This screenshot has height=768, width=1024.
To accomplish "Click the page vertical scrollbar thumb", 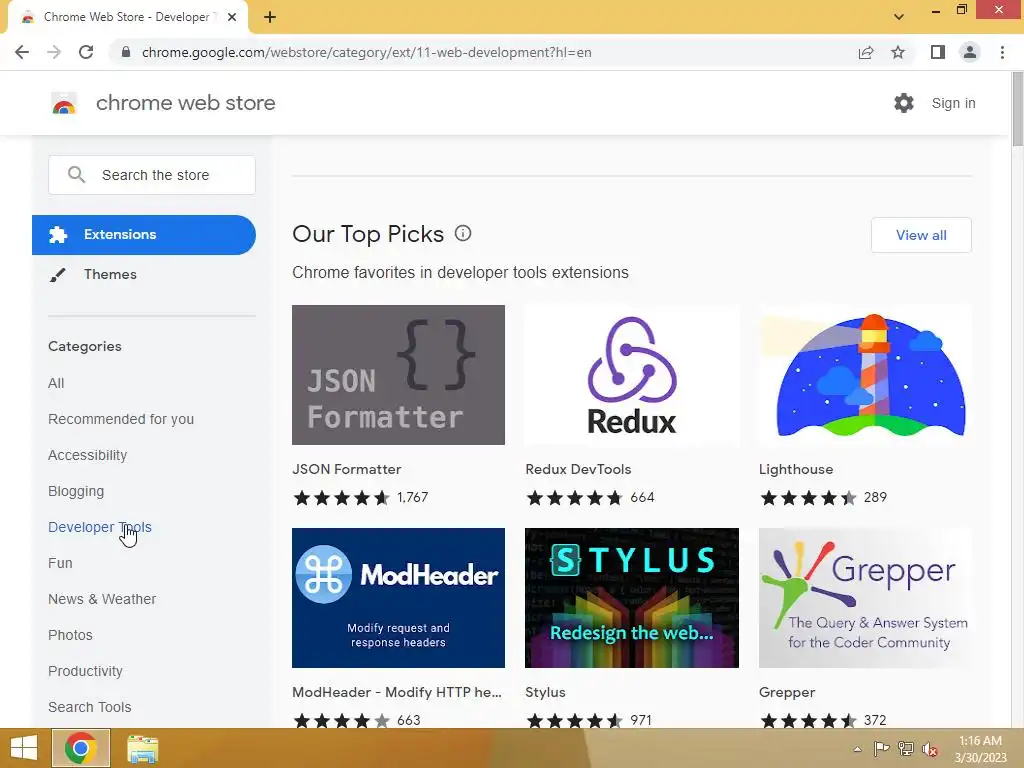I will click(1017, 110).
